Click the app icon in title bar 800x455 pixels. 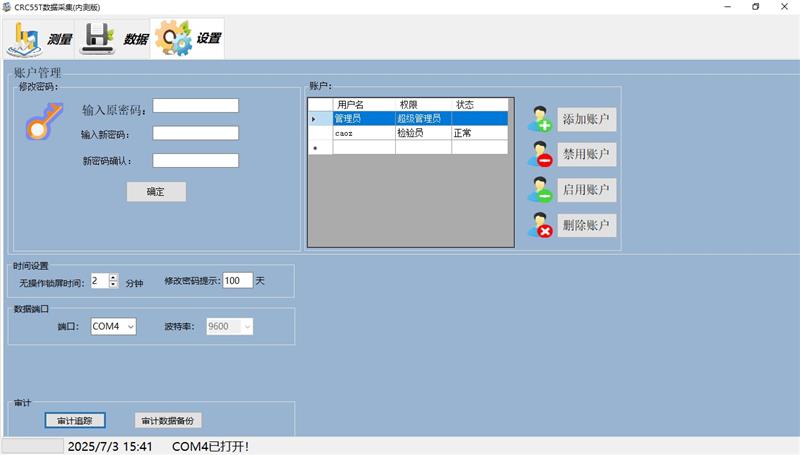pyautogui.click(x=7, y=7)
